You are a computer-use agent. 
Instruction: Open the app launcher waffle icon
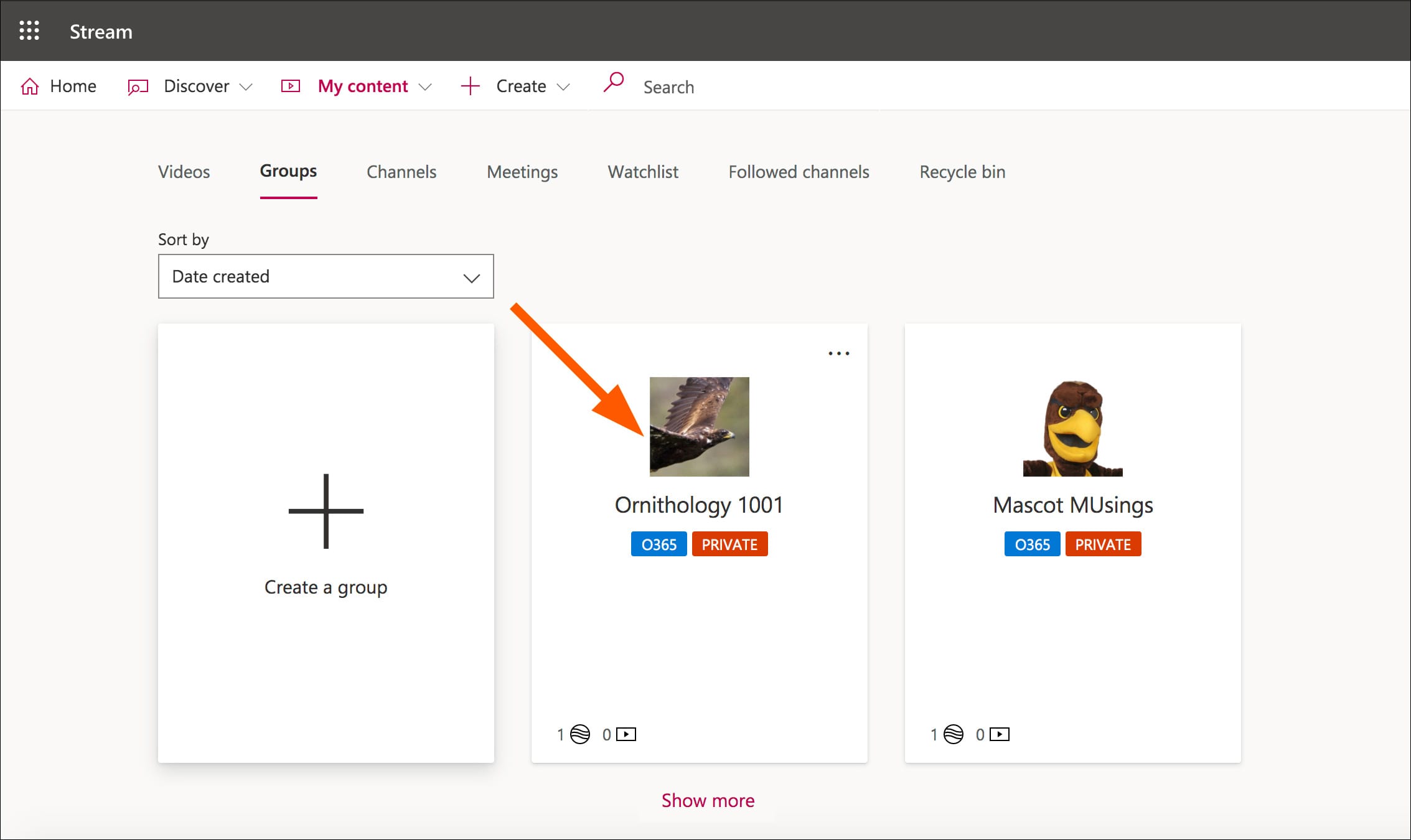(x=29, y=30)
